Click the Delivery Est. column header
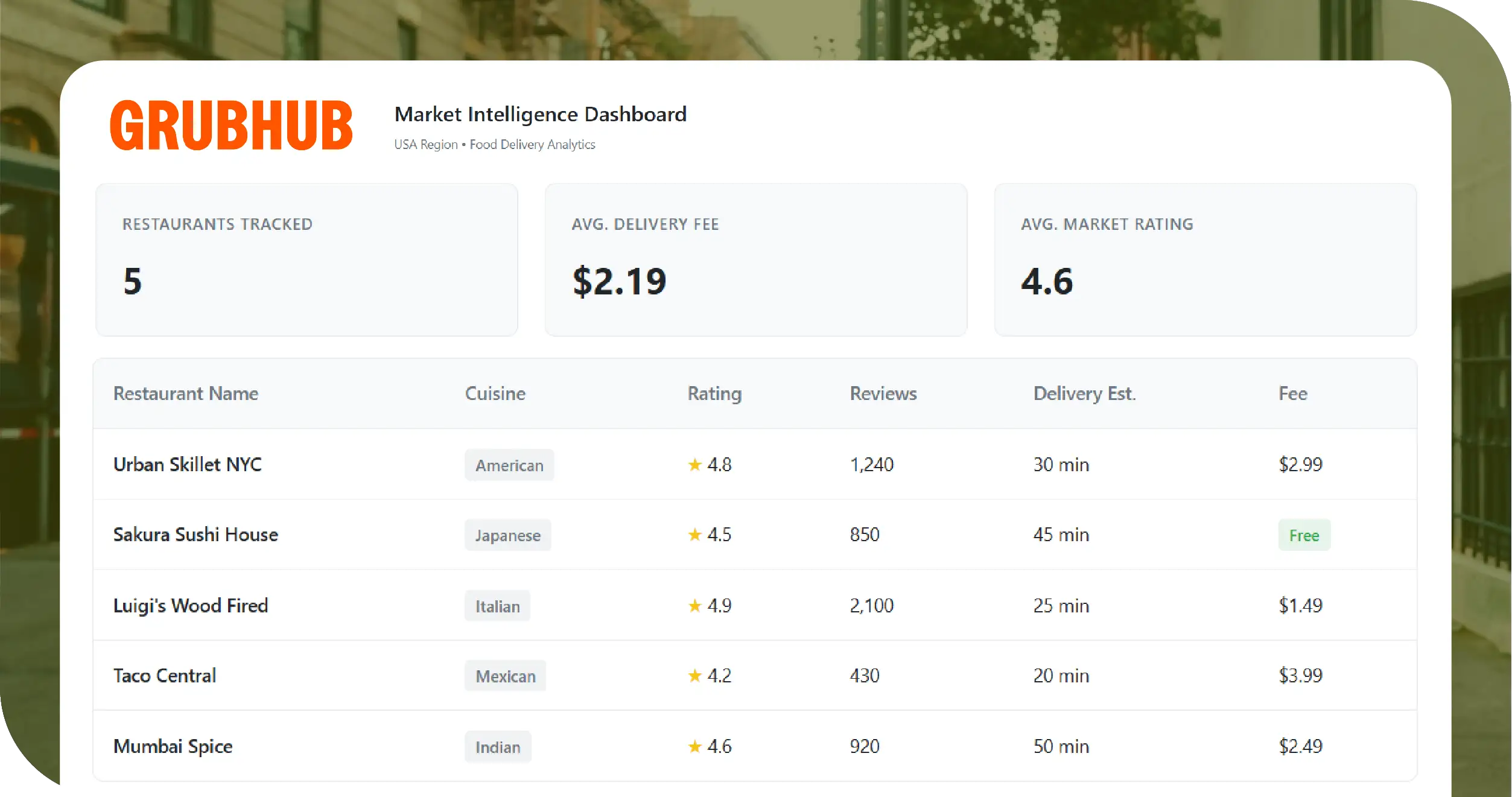This screenshot has width=1512, height=797. (1084, 394)
